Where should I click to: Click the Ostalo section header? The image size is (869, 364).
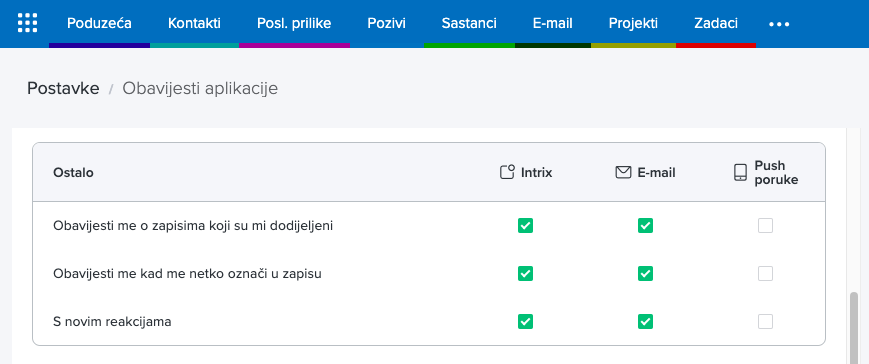click(73, 172)
